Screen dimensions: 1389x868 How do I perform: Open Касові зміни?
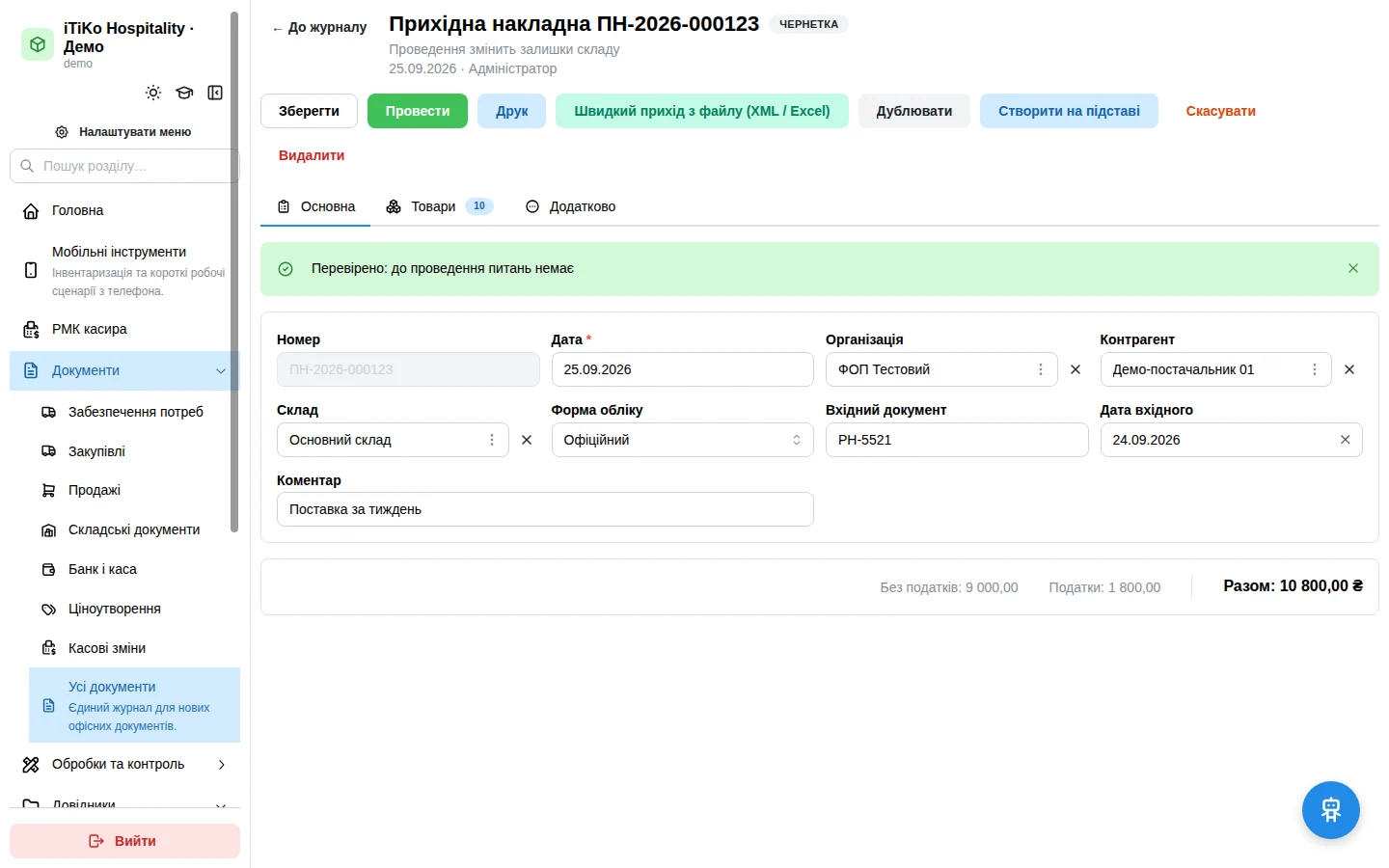click(133, 648)
